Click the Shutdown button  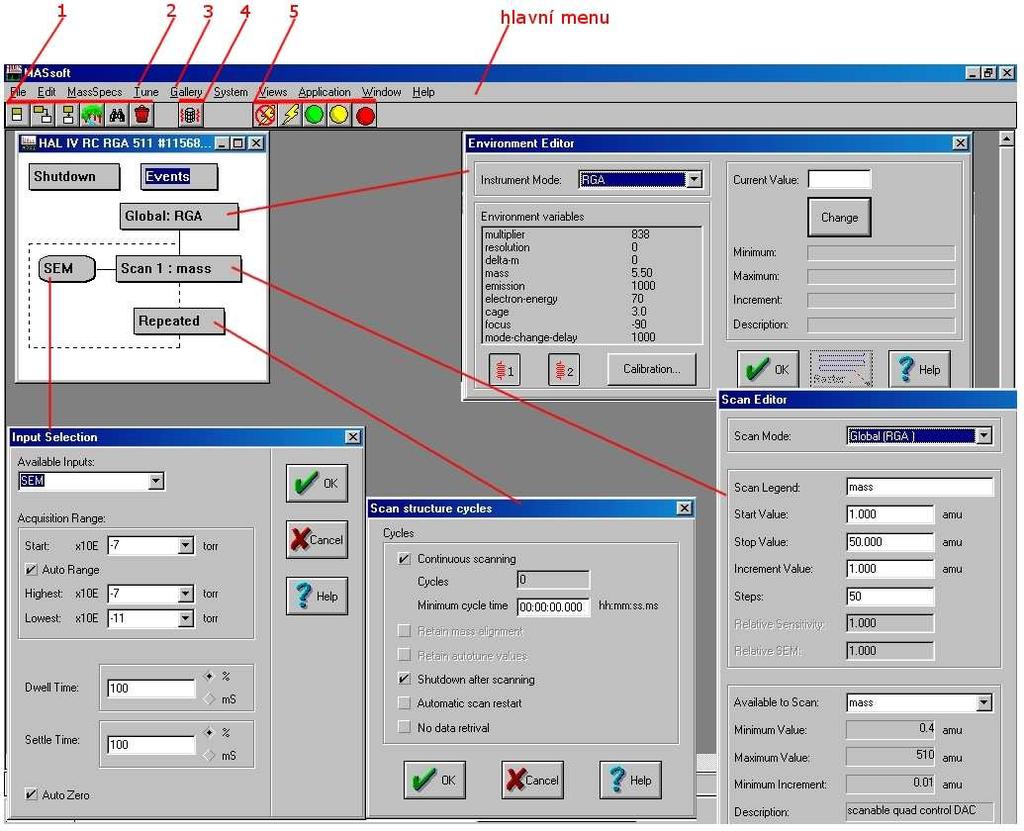pos(74,177)
